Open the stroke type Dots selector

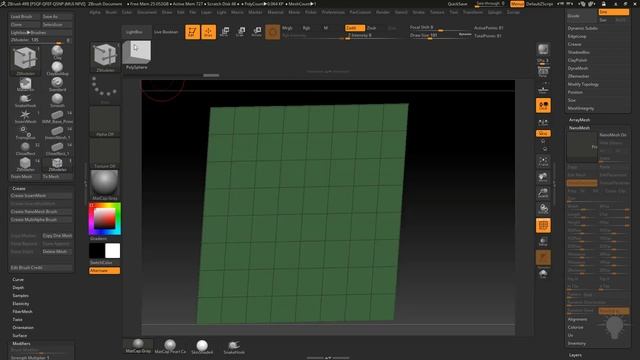click(x=104, y=89)
